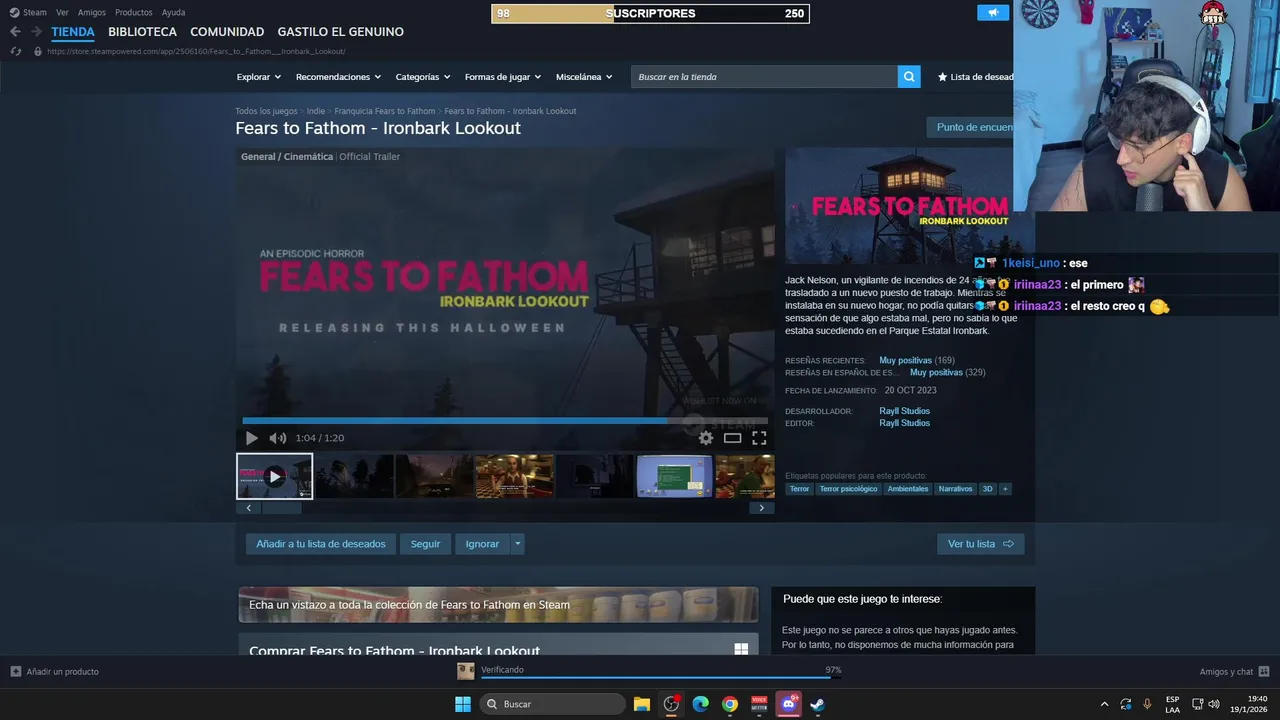The width and height of the screenshot is (1280, 720).
Task: Open the video settings gear
Action: coord(706,438)
